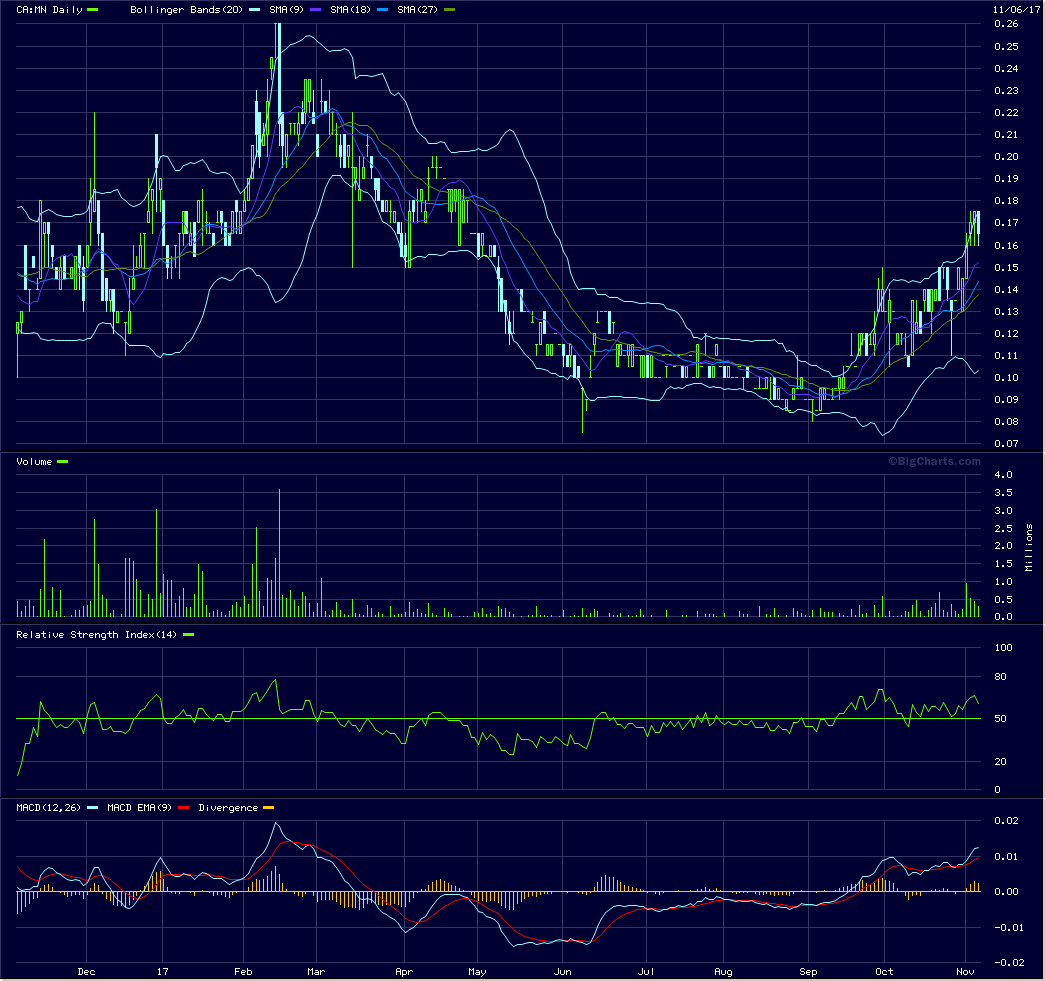
Task: Click the green CA:MN Daily legend swatch
Action: point(93,9)
